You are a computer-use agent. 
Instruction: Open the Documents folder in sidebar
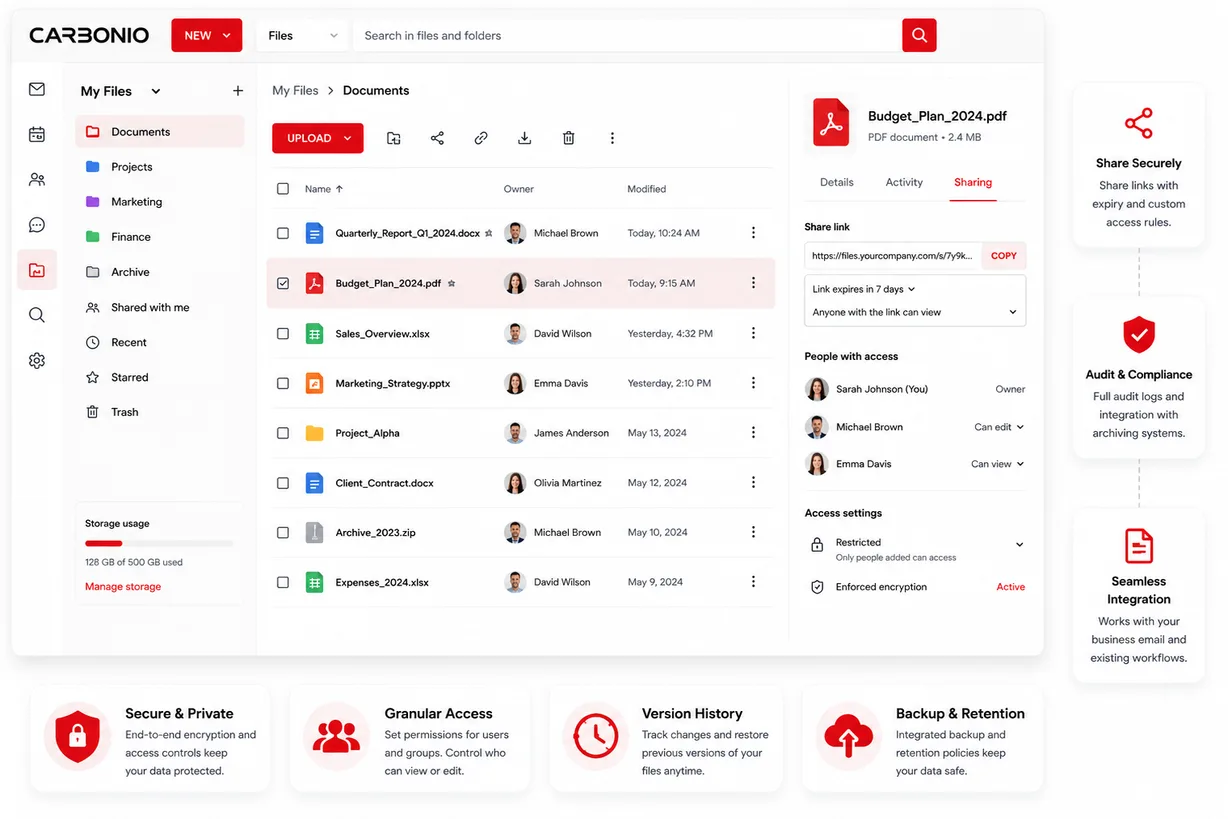pos(160,132)
